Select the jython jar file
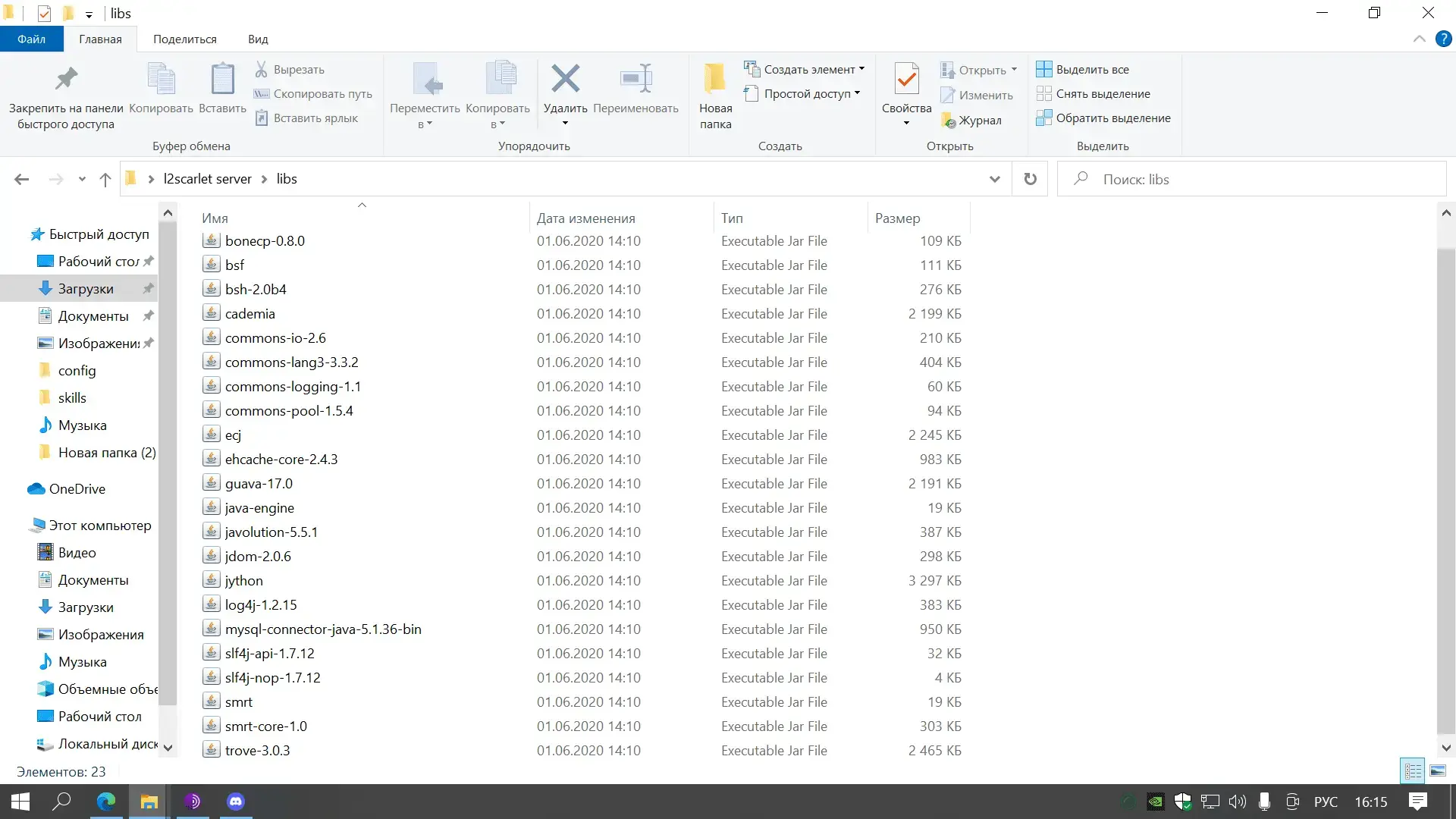This screenshot has height=819, width=1456. pos(243,580)
